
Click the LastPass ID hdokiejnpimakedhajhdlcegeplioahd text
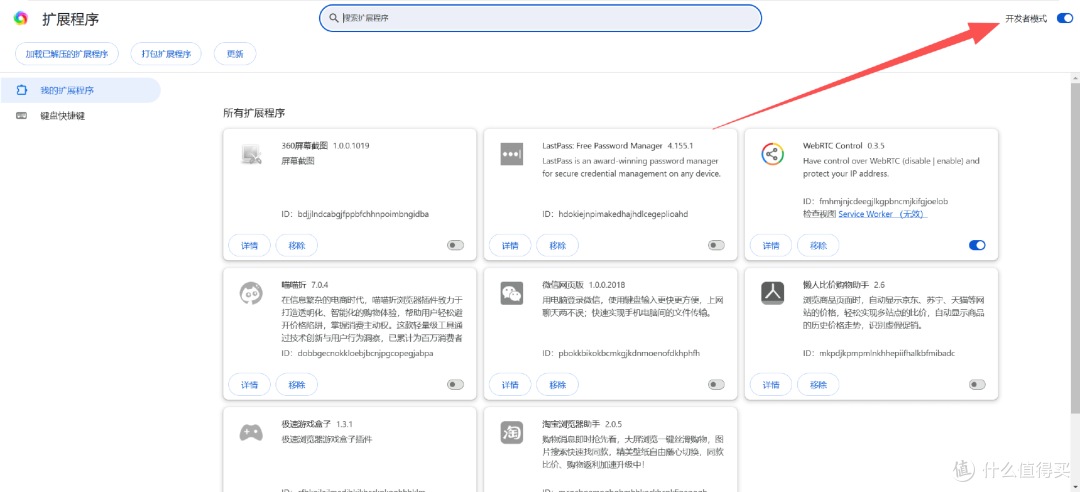pos(615,214)
